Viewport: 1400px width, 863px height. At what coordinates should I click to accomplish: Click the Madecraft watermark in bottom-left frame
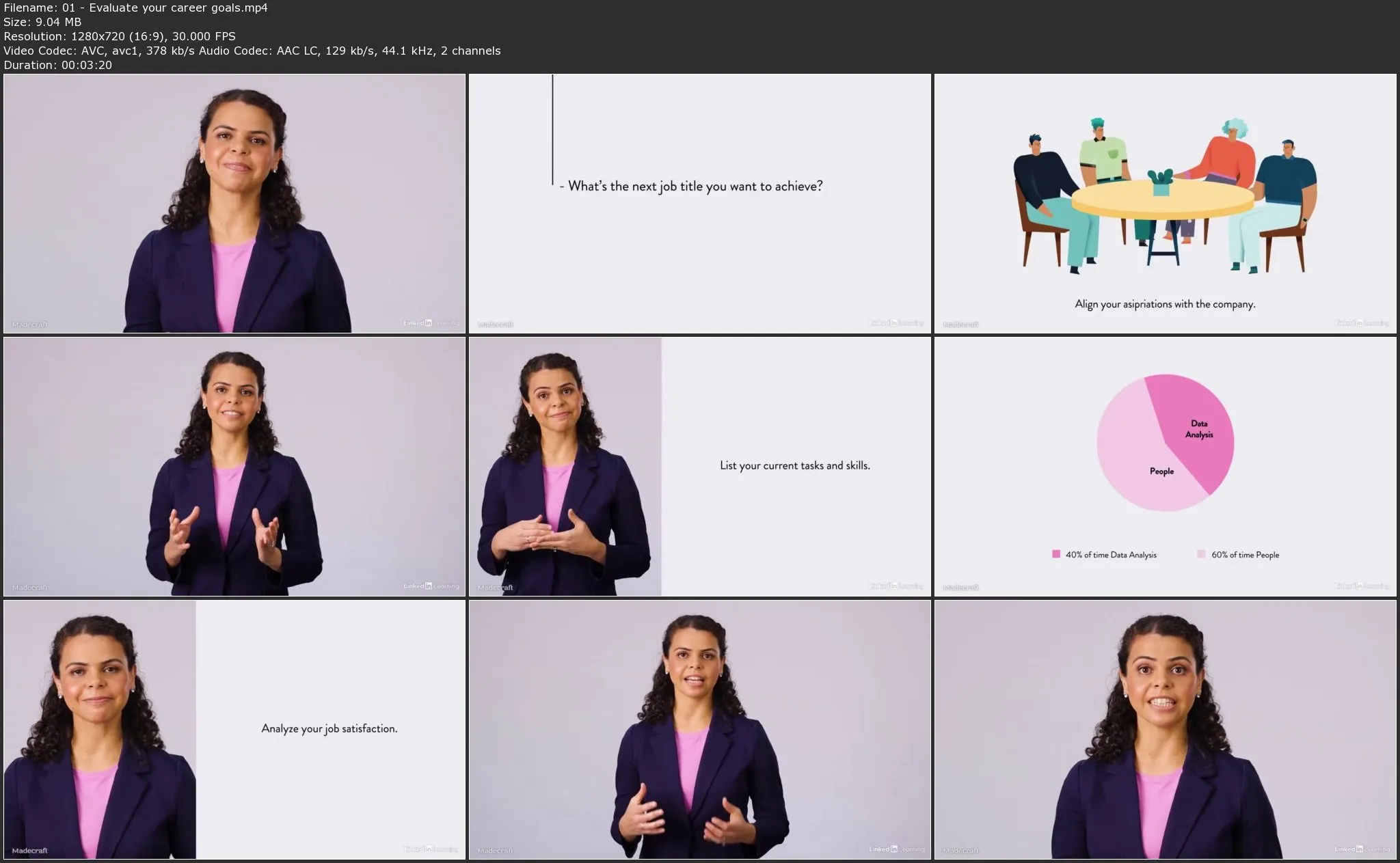29,851
